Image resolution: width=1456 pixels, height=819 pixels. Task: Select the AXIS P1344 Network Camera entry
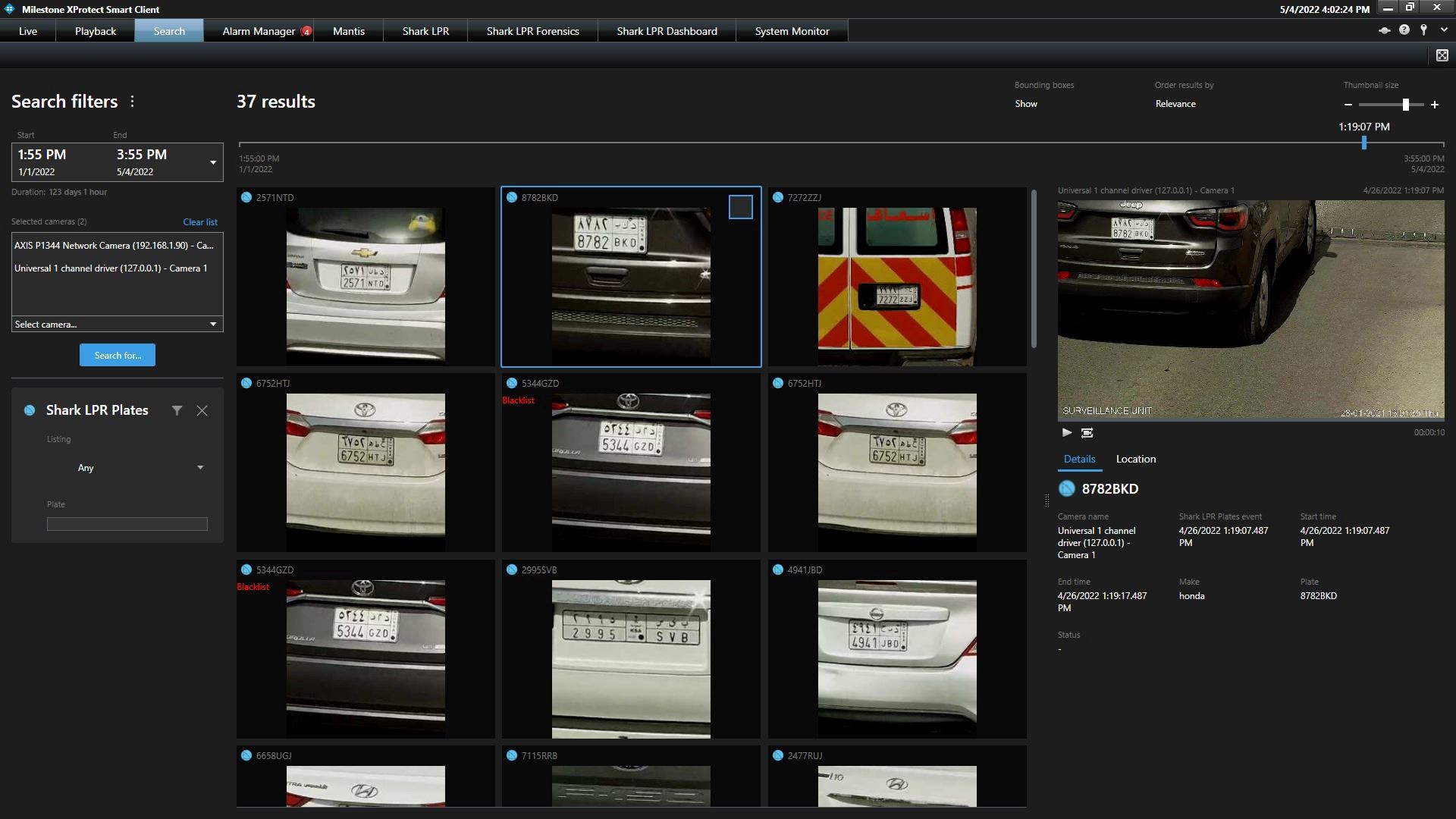point(114,246)
